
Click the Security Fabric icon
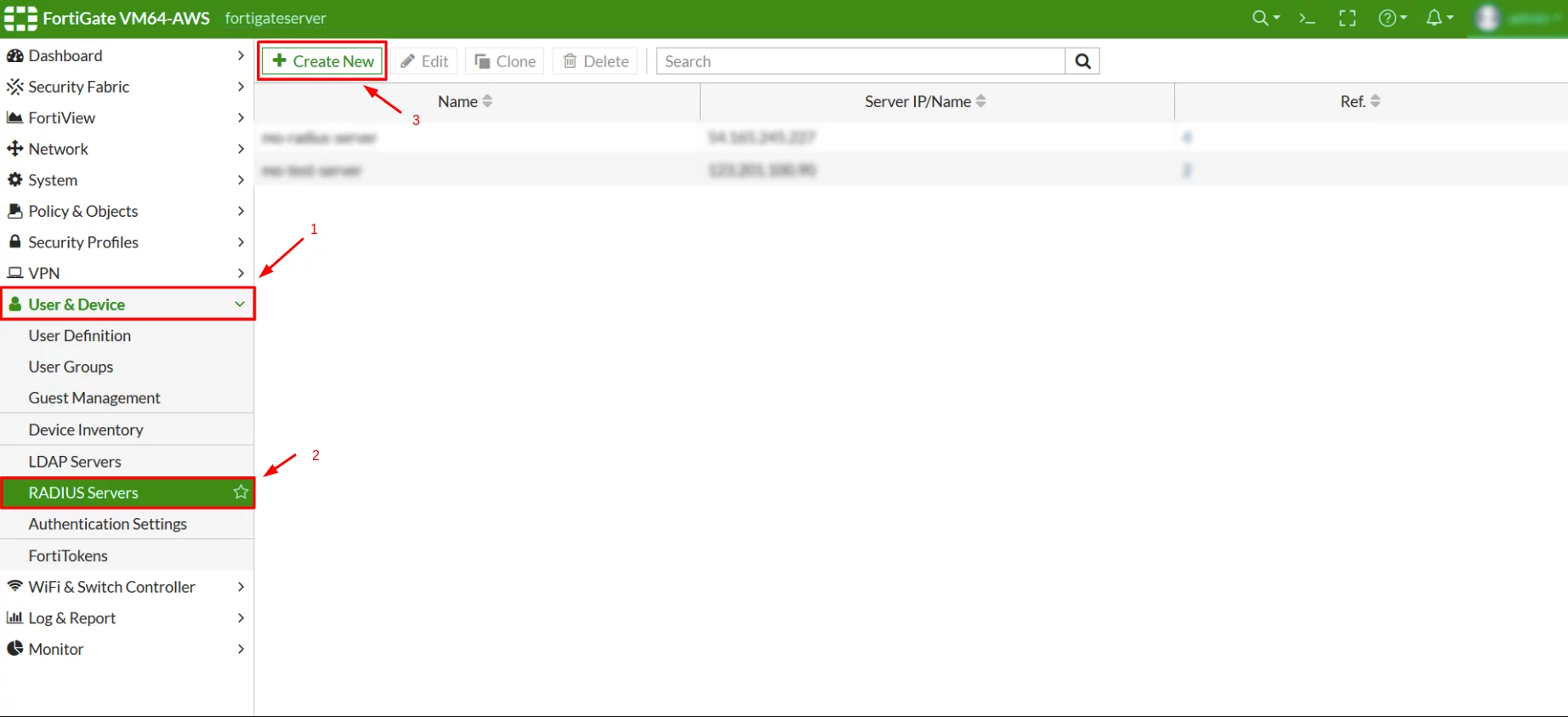tap(14, 87)
